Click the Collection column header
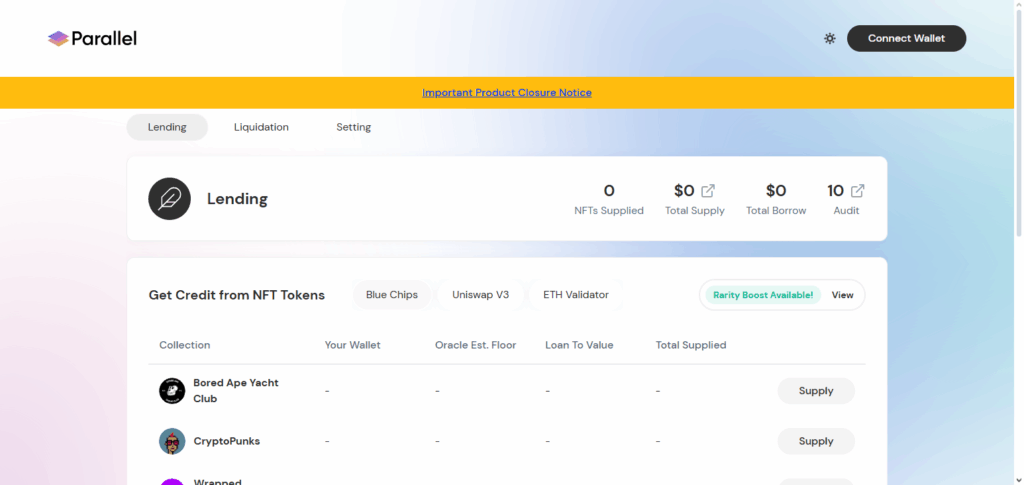Viewport: 1024px width, 485px height. pos(185,345)
